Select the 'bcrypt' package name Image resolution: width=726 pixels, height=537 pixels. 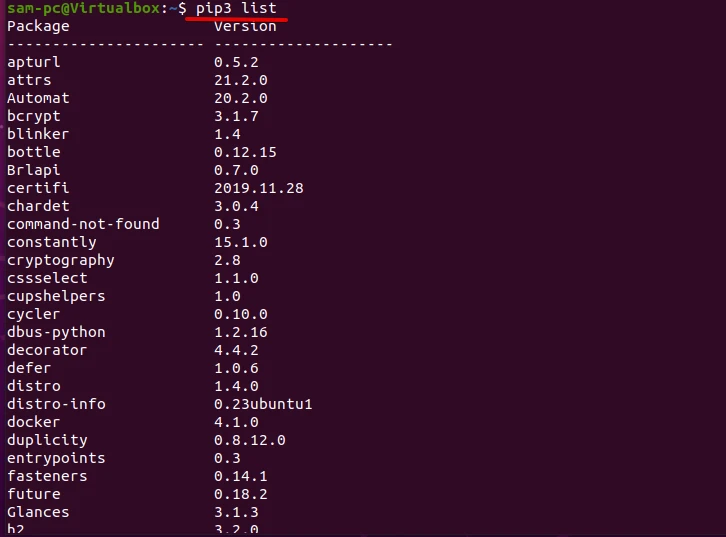click(x=33, y=117)
